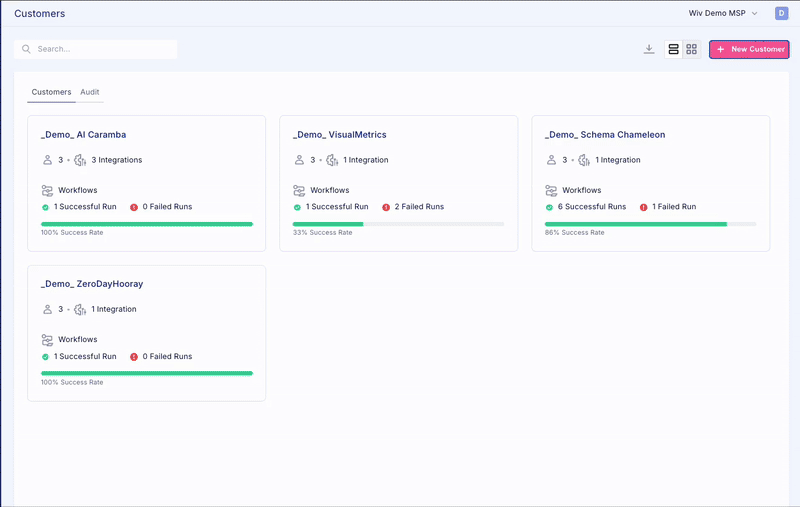
Task: Open the Audit tab
Action: click(90, 92)
